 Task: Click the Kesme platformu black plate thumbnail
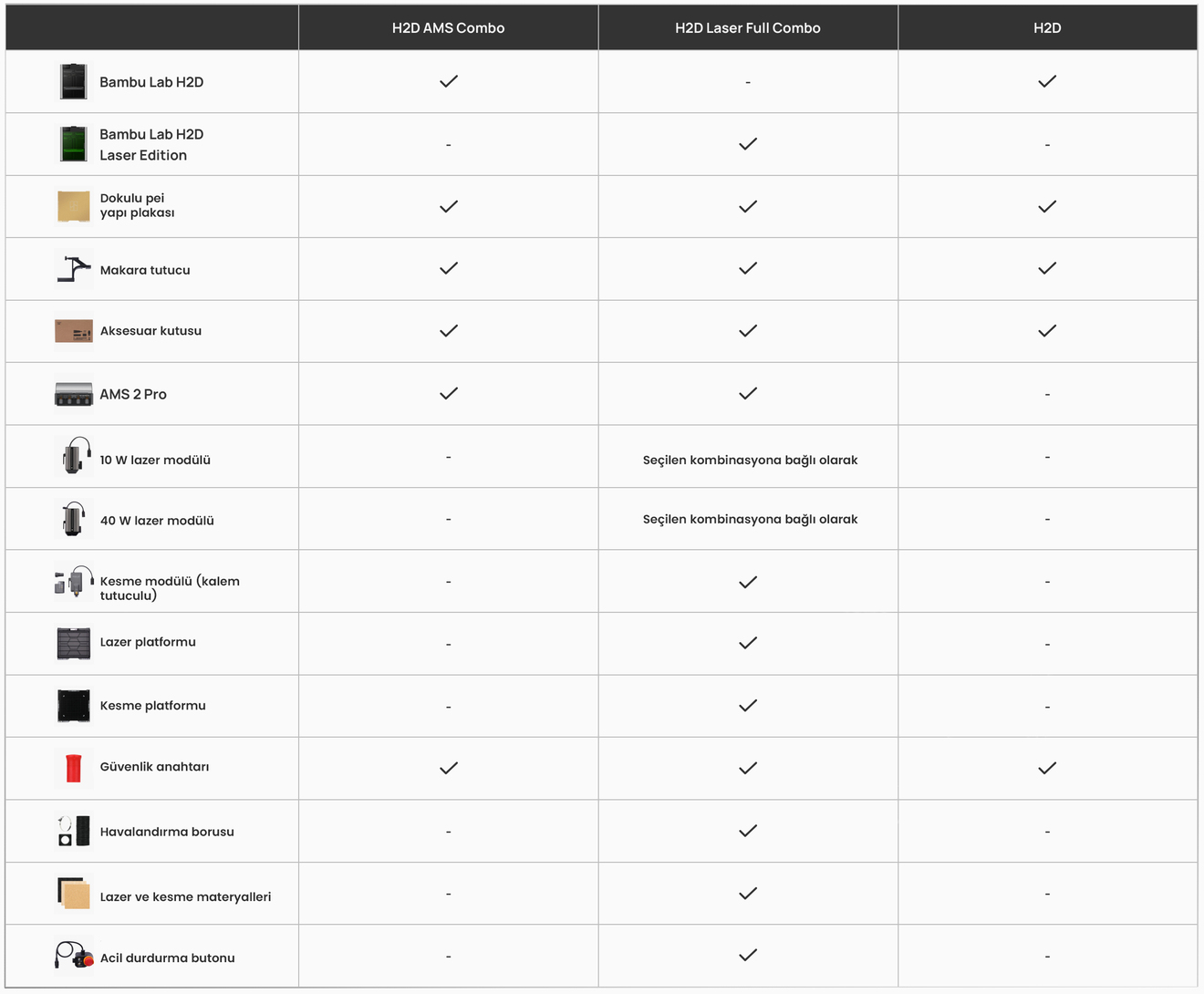(74, 706)
